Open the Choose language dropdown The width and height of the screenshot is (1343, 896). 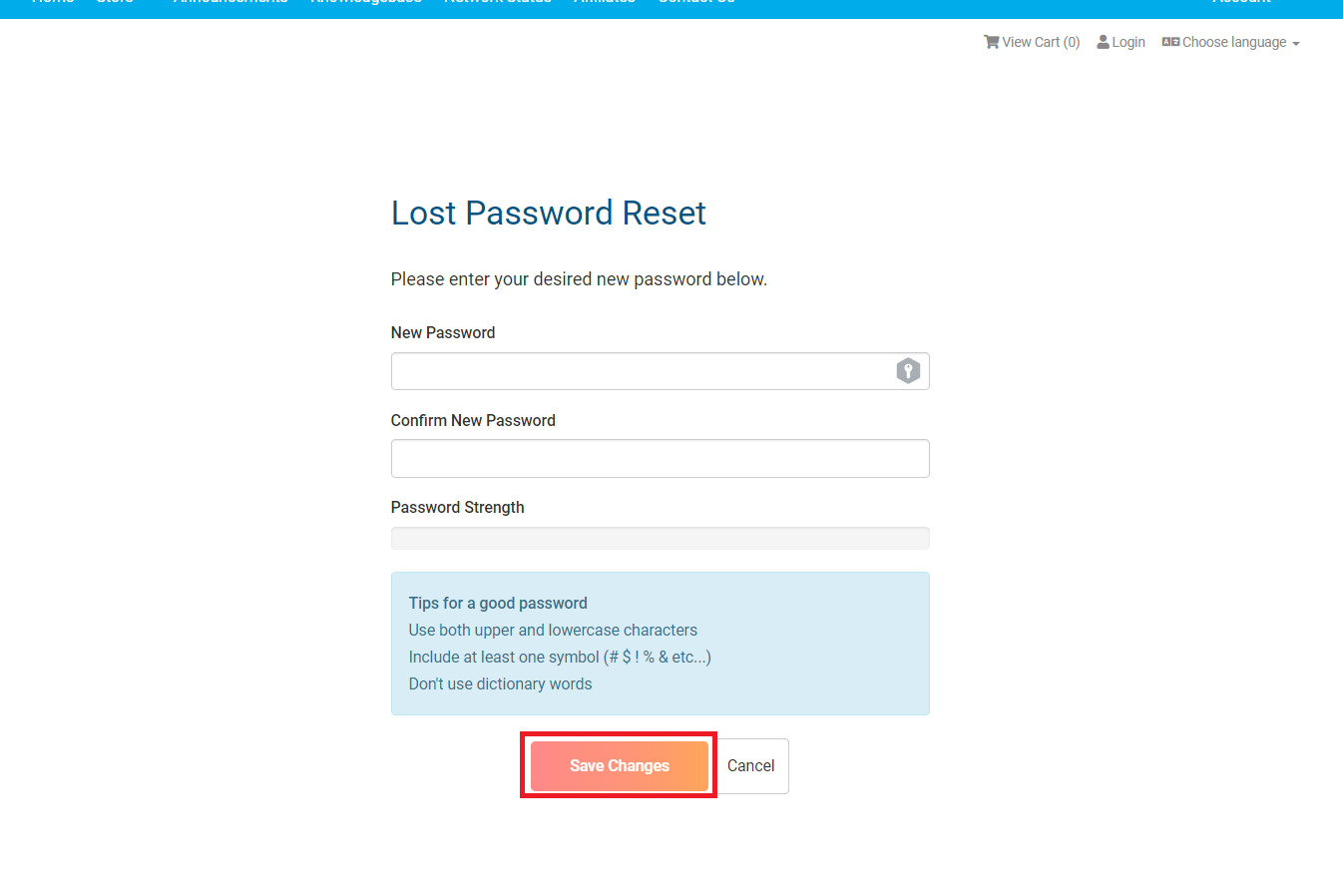[x=1231, y=42]
